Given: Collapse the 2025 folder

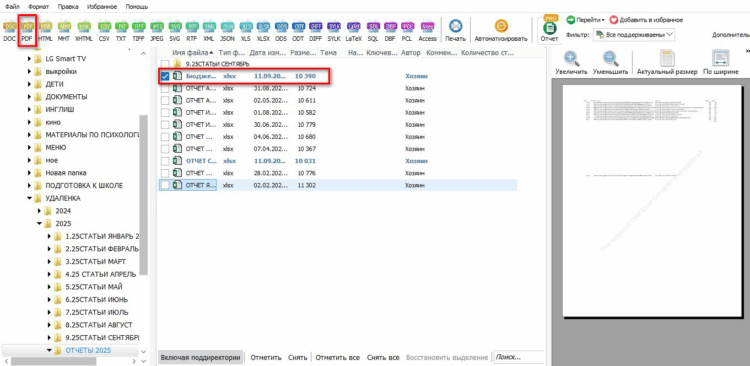Looking at the screenshot, I should 39,223.
